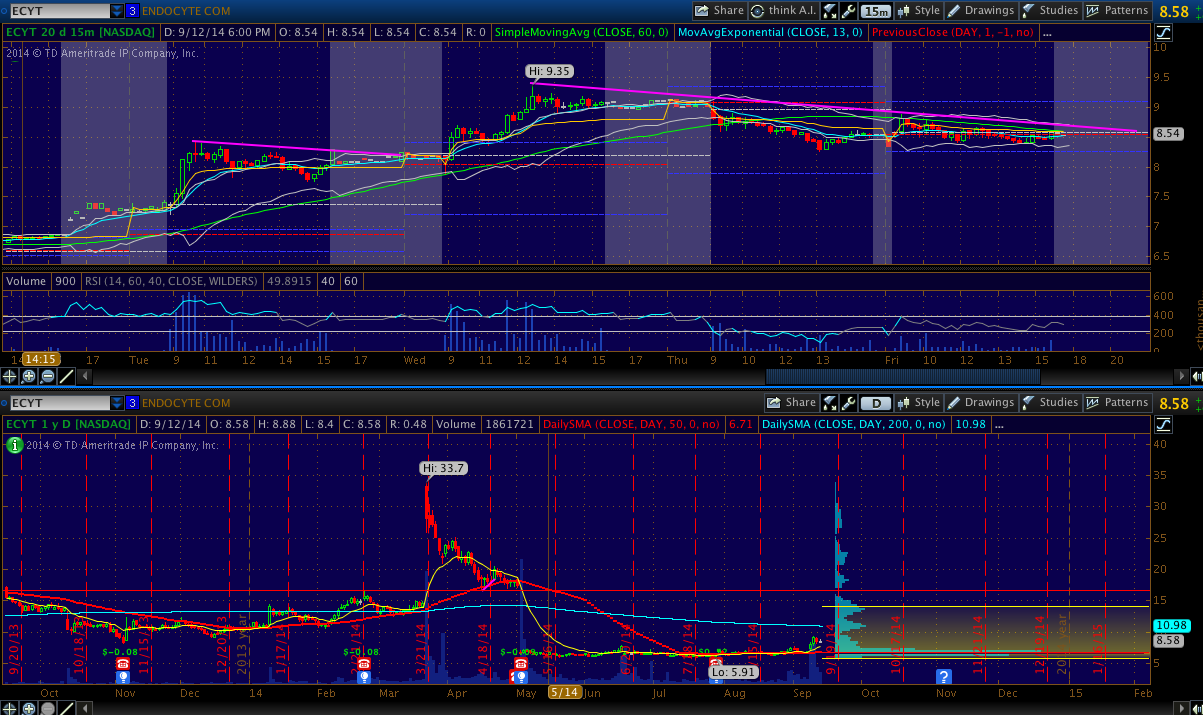Open the upper chart symbol dropdown arrow

coord(117,11)
